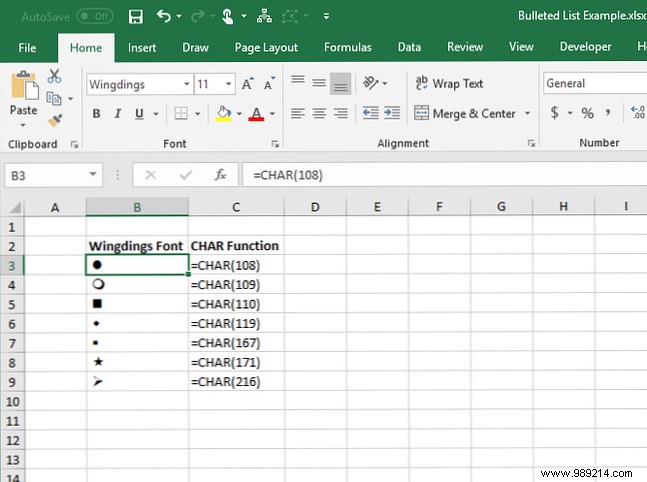Switch to the Insert tab
647x482 pixels.
point(142,48)
